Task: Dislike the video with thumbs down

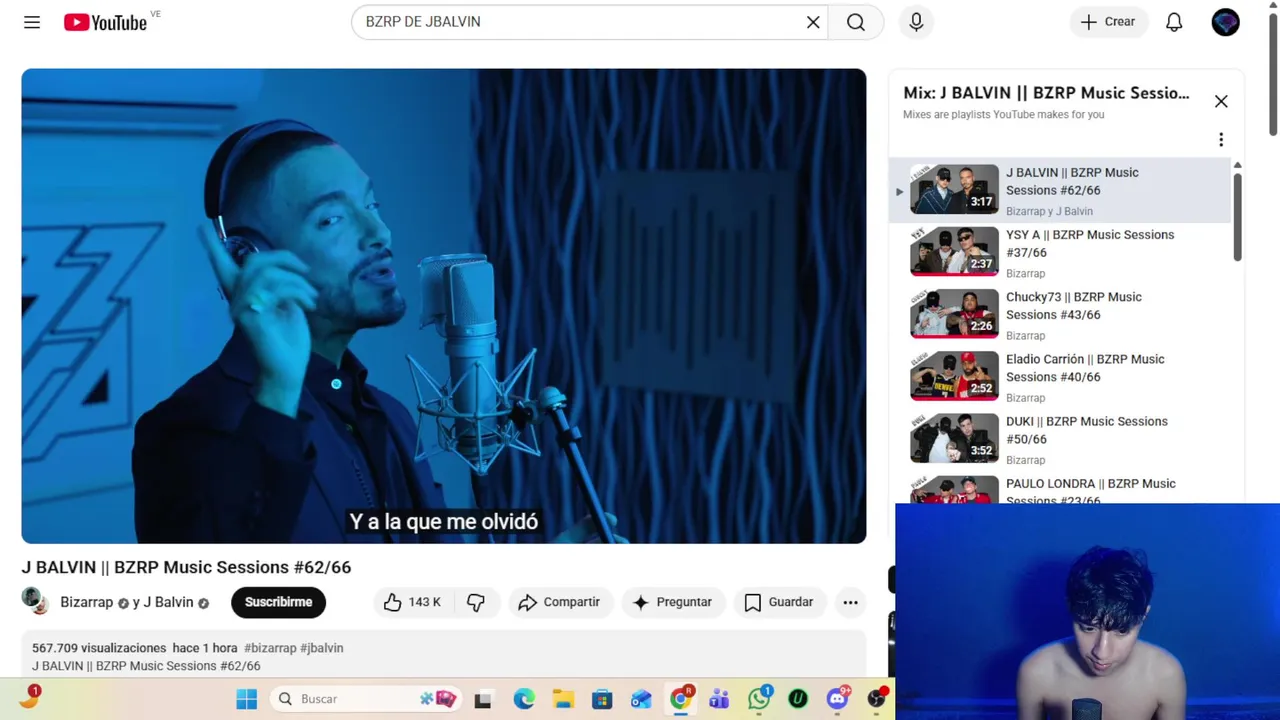Action: [476, 602]
